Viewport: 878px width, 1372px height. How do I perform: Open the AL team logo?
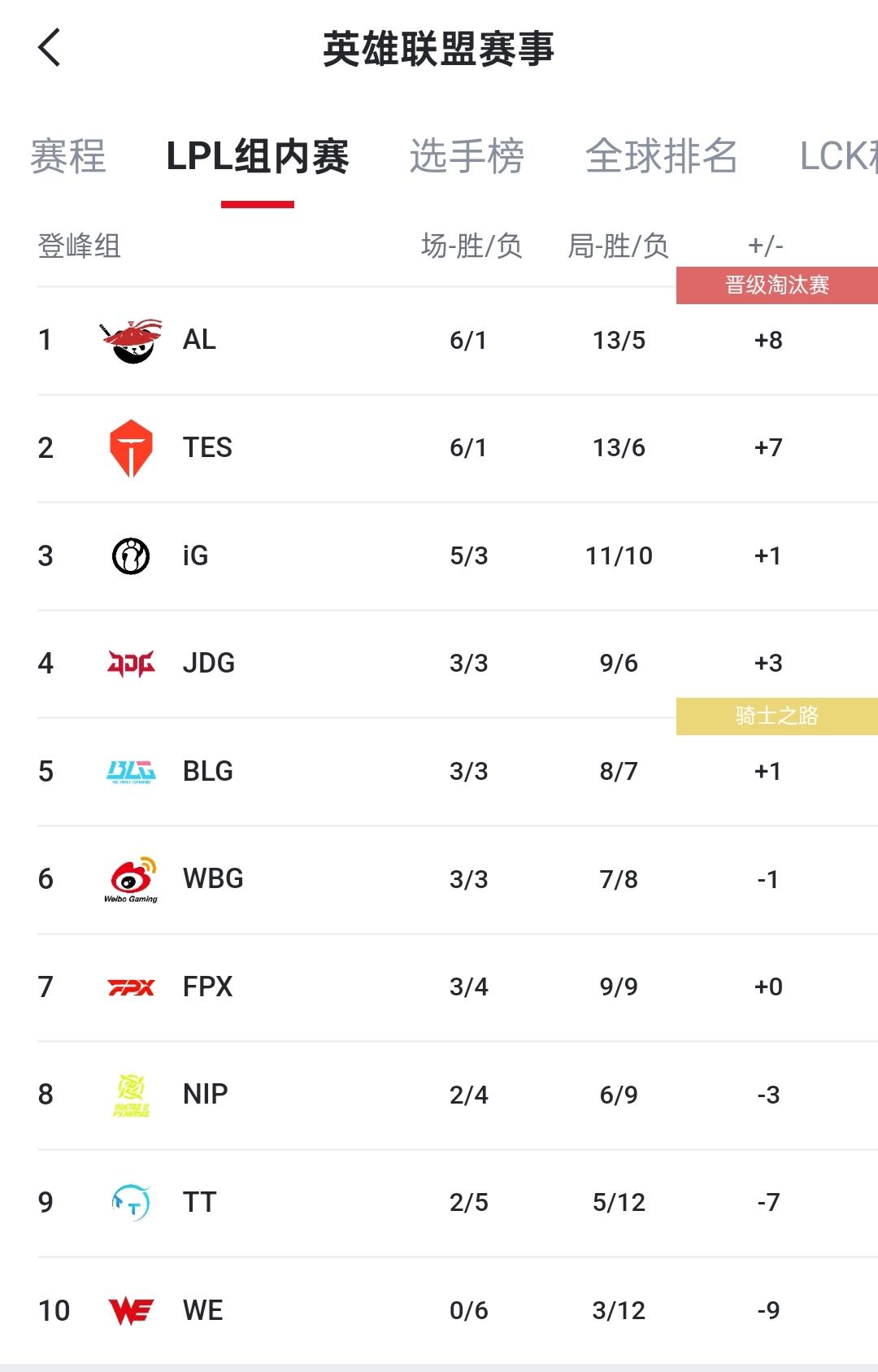coord(131,340)
